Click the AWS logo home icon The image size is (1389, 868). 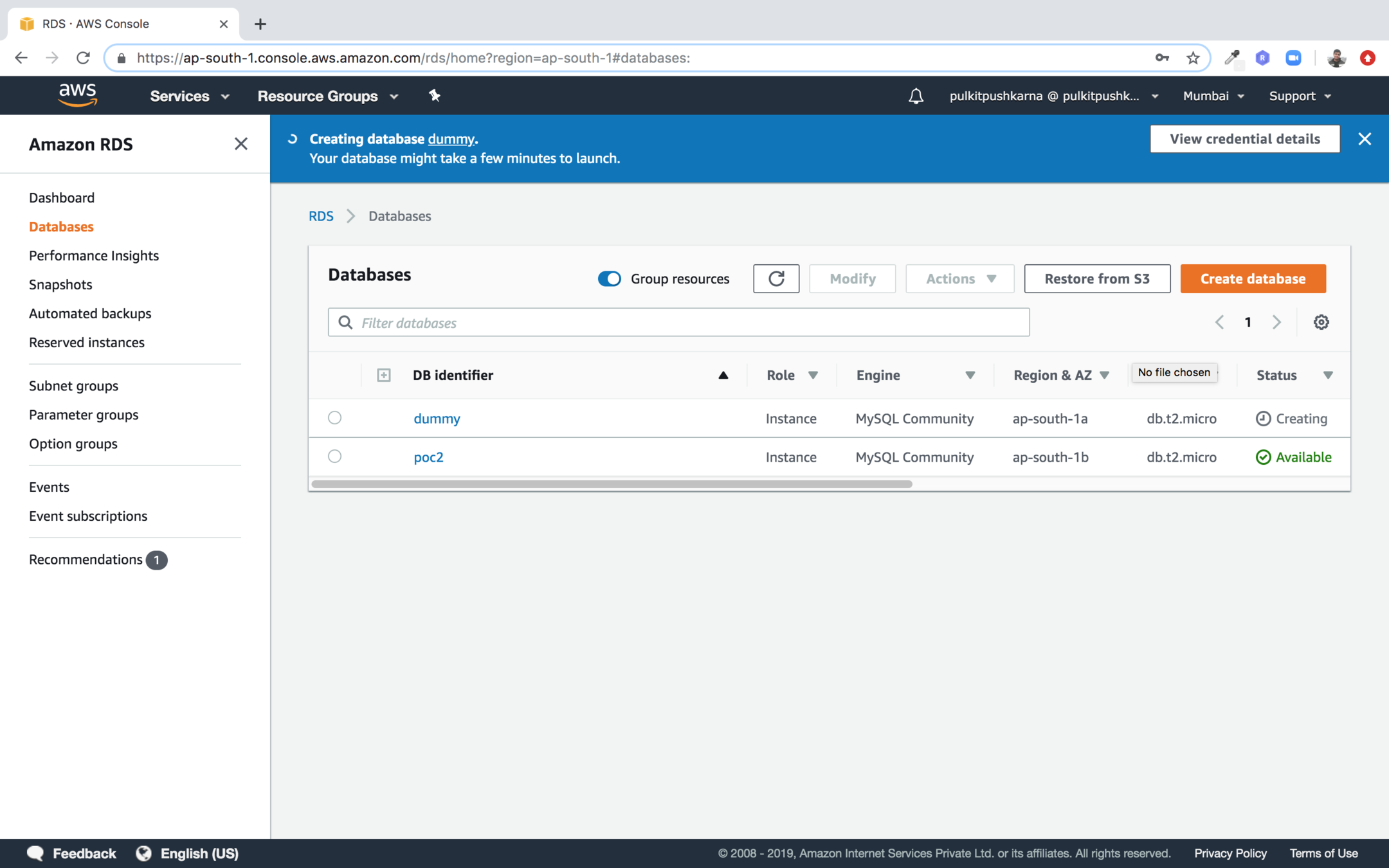point(78,95)
